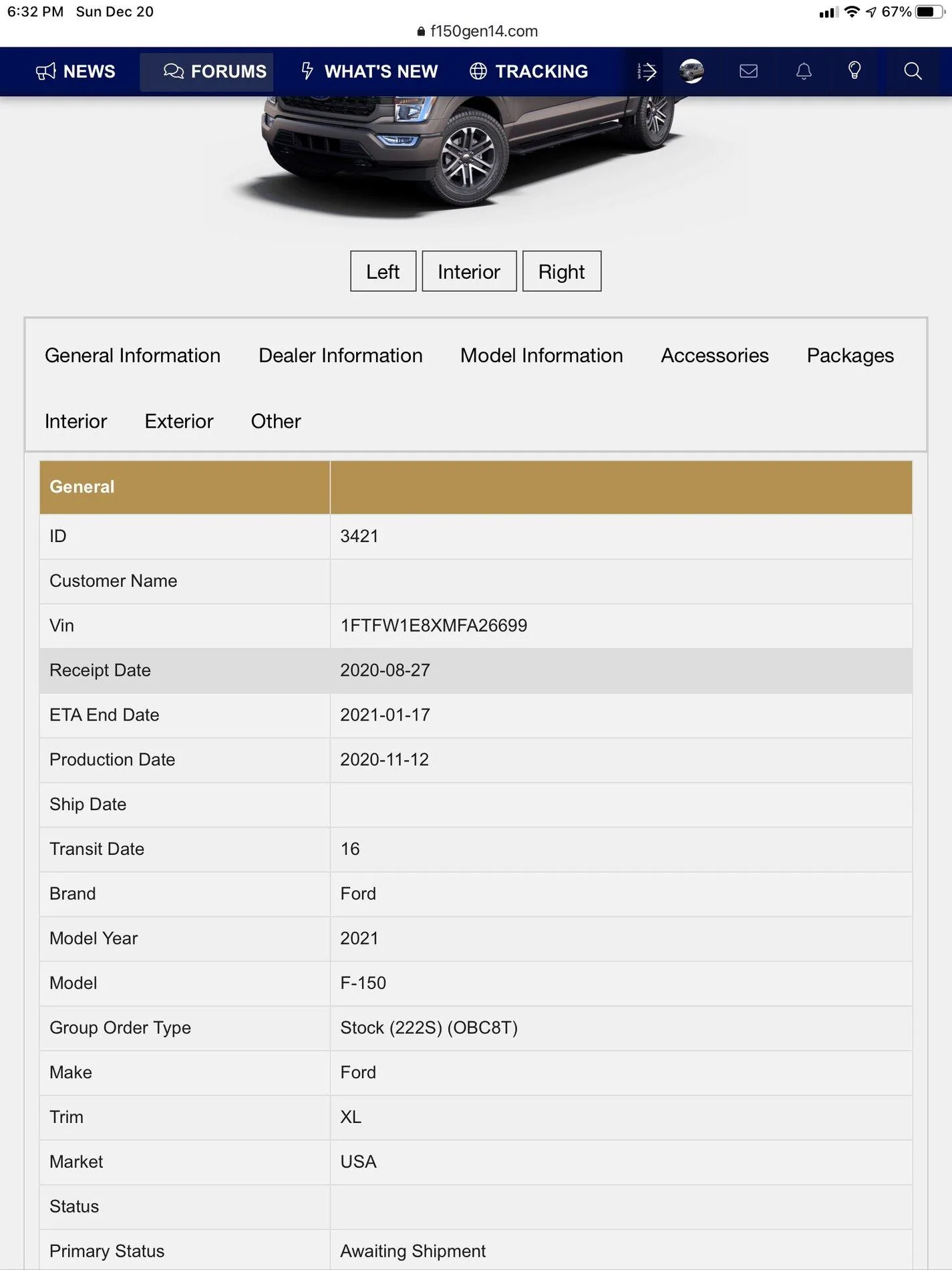This screenshot has width=952, height=1270.
Task: Click the Brand row label
Action: [x=73, y=894]
